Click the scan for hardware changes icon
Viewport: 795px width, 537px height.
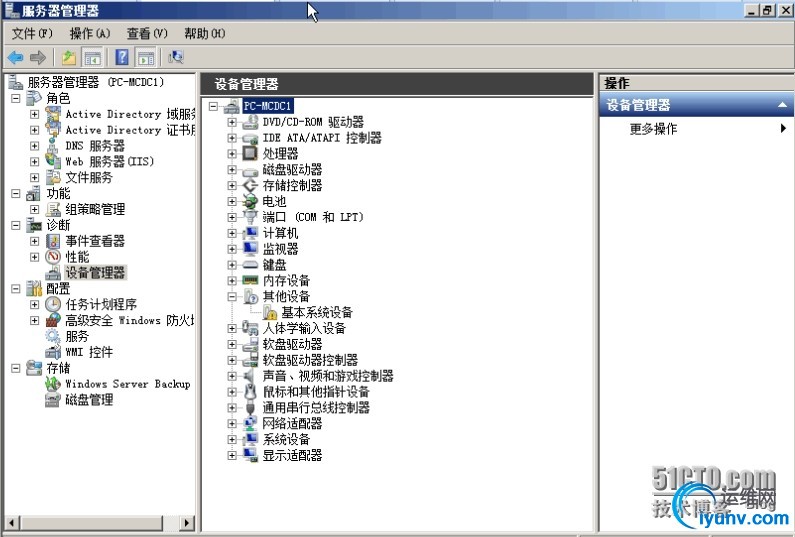(175, 58)
